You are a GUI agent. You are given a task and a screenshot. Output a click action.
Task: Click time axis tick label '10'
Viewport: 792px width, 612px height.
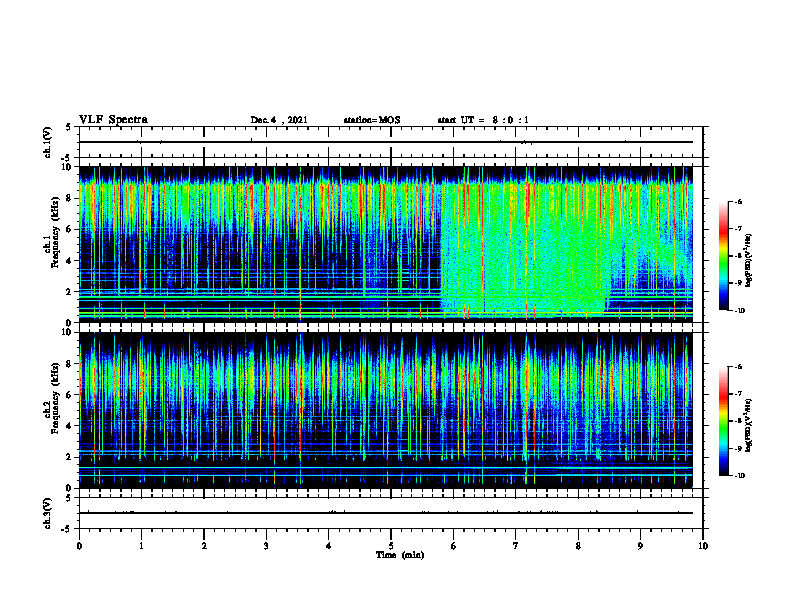[703, 546]
